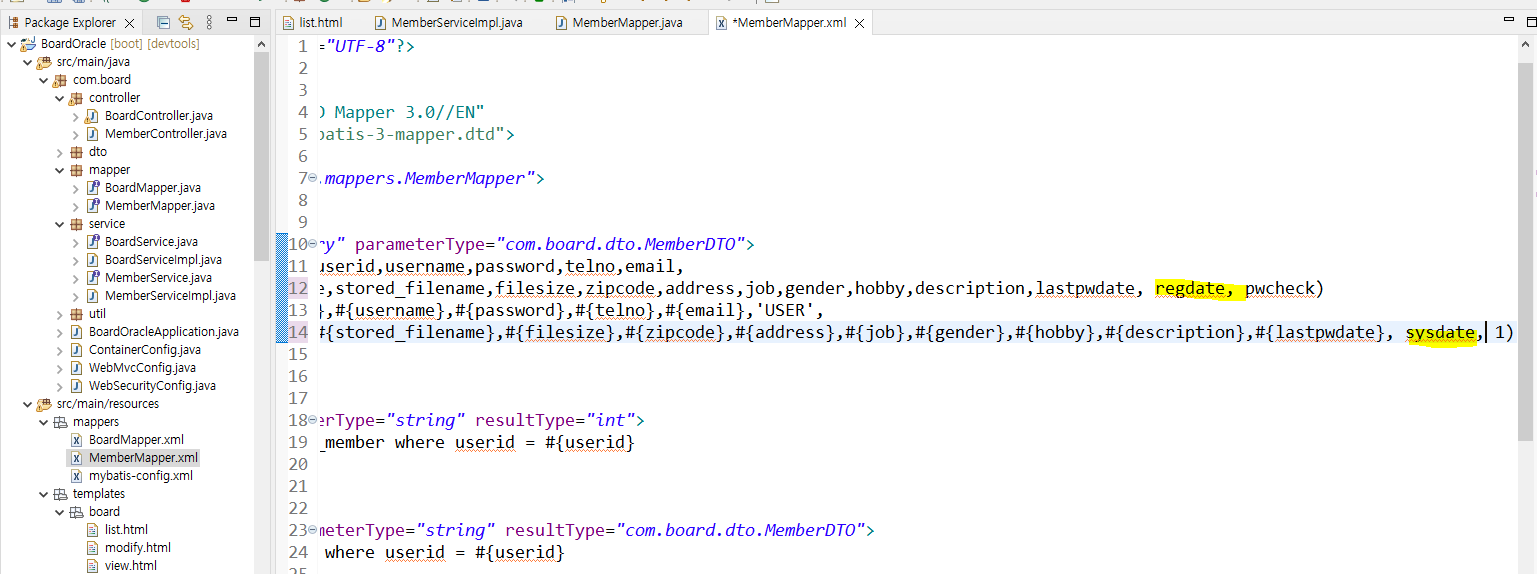Viewport: 1537px width, 574px height.
Task: Click modify.html file icon
Action: click(93, 548)
